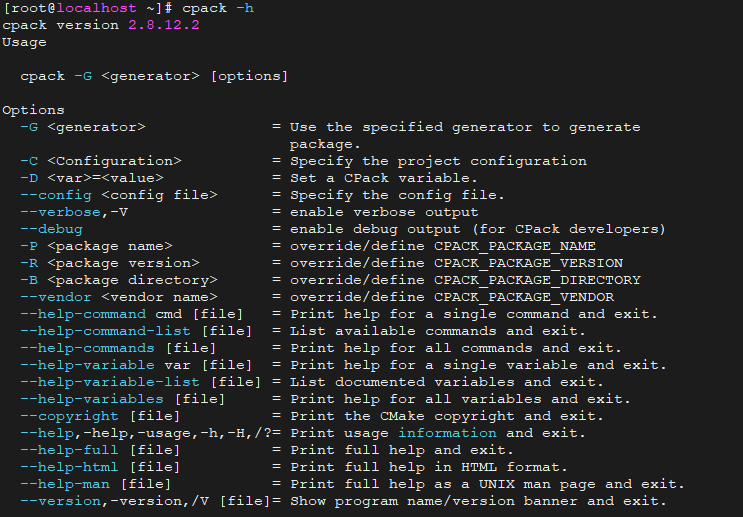The image size is (743, 517).
Task: Click the --help-html option
Action: 69,467
